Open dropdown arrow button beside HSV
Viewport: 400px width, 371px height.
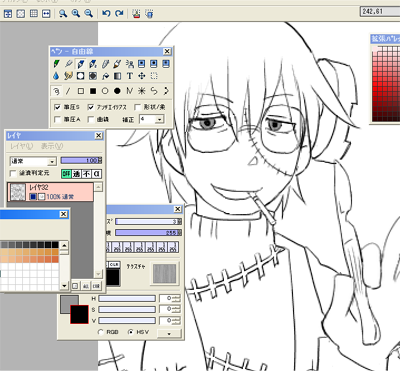click(169, 333)
